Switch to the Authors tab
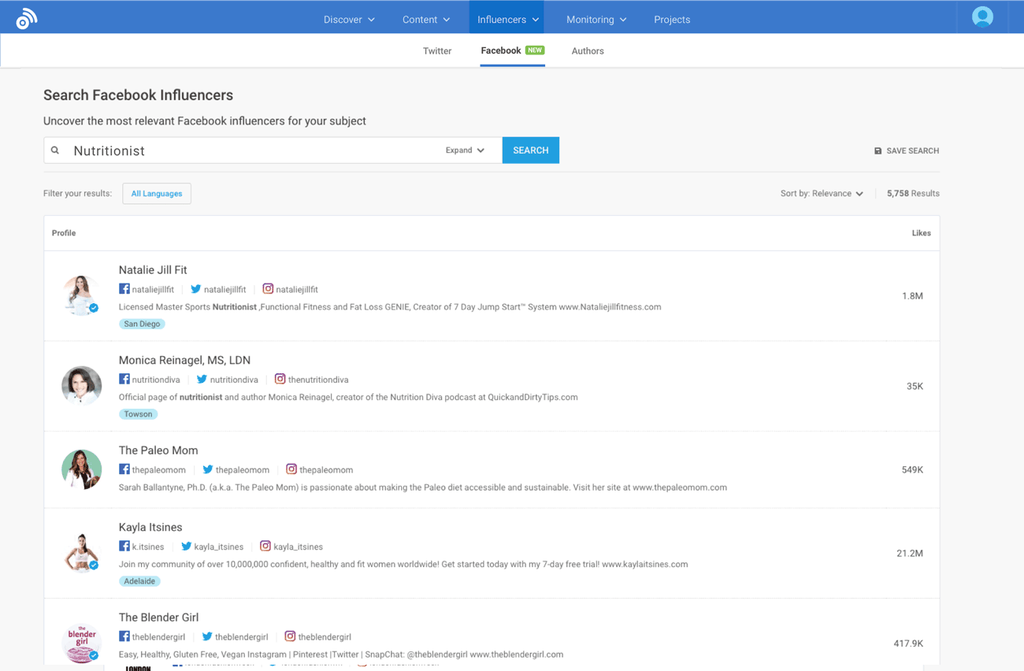The height and width of the screenshot is (671, 1024). [588, 51]
